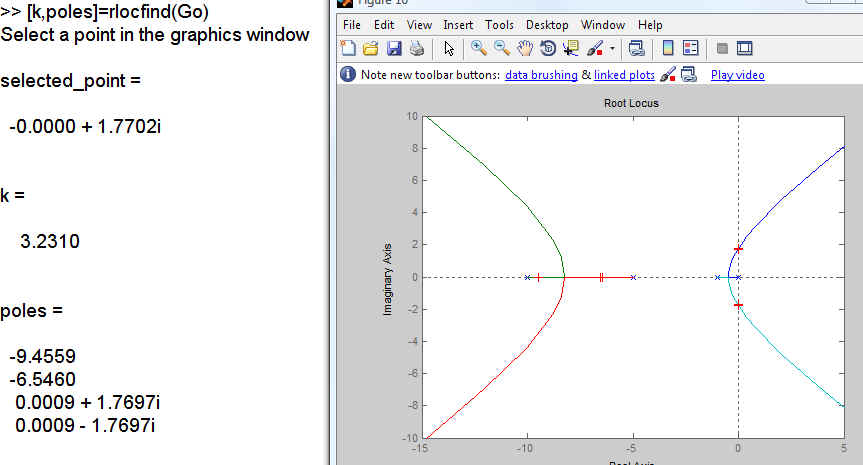Print the figure using the printer icon
Viewport: 863px width, 465px height.
coord(416,48)
